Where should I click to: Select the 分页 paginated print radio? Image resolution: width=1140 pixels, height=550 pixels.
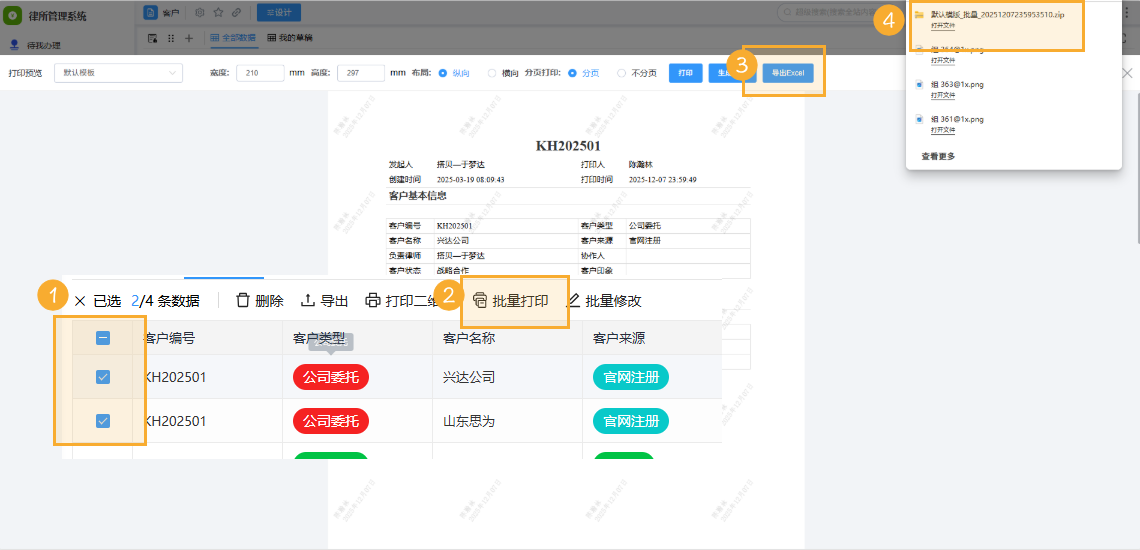pyautogui.click(x=572, y=73)
